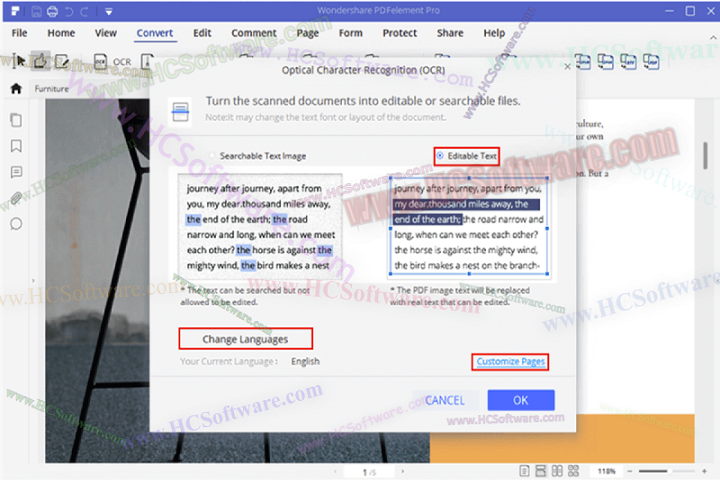Switch to continuous page view mode

(540, 471)
